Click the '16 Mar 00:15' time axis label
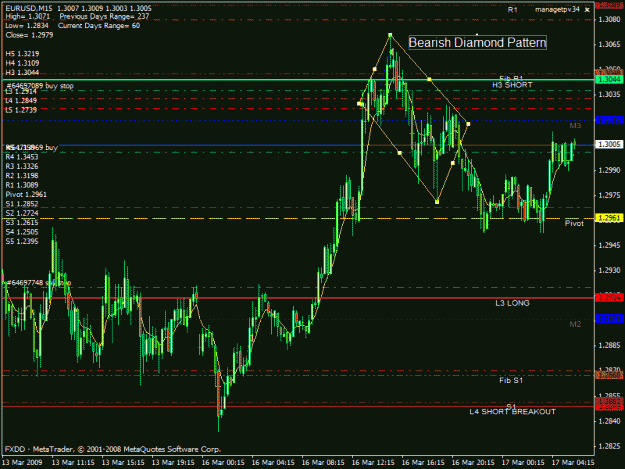The image size is (625, 469). (x=223, y=463)
